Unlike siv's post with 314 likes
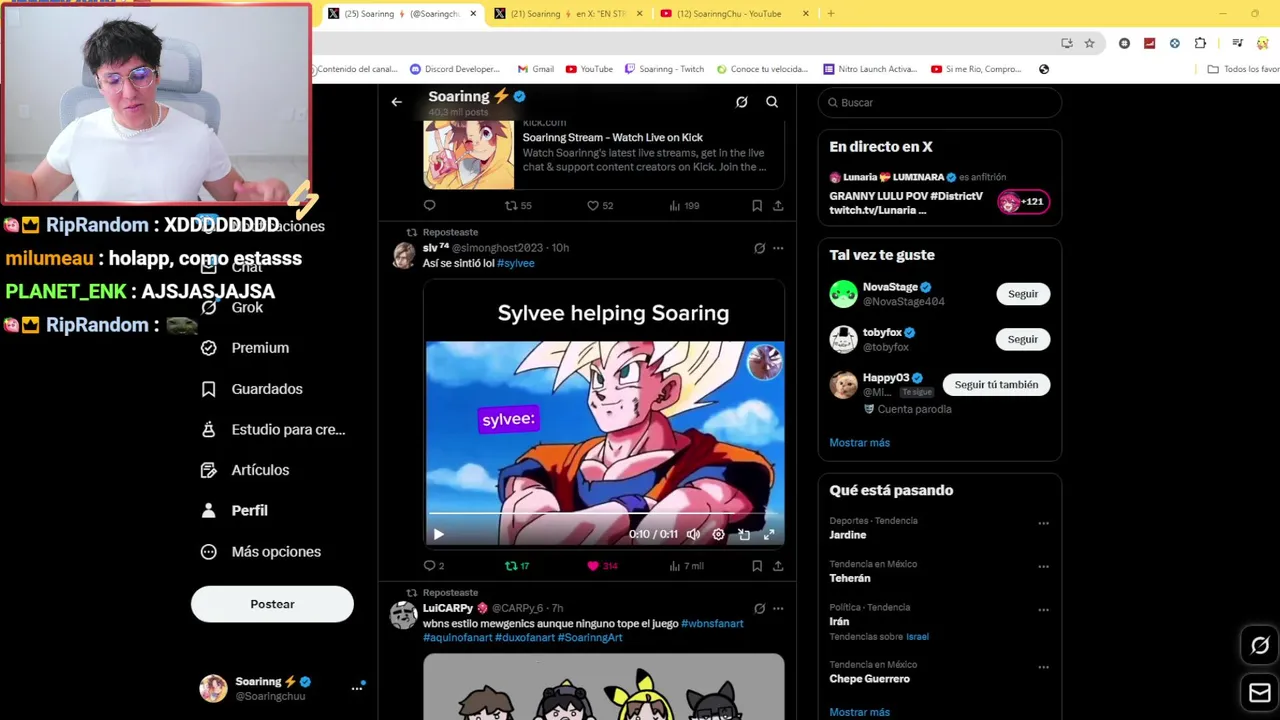1280x720 pixels. pos(602,566)
